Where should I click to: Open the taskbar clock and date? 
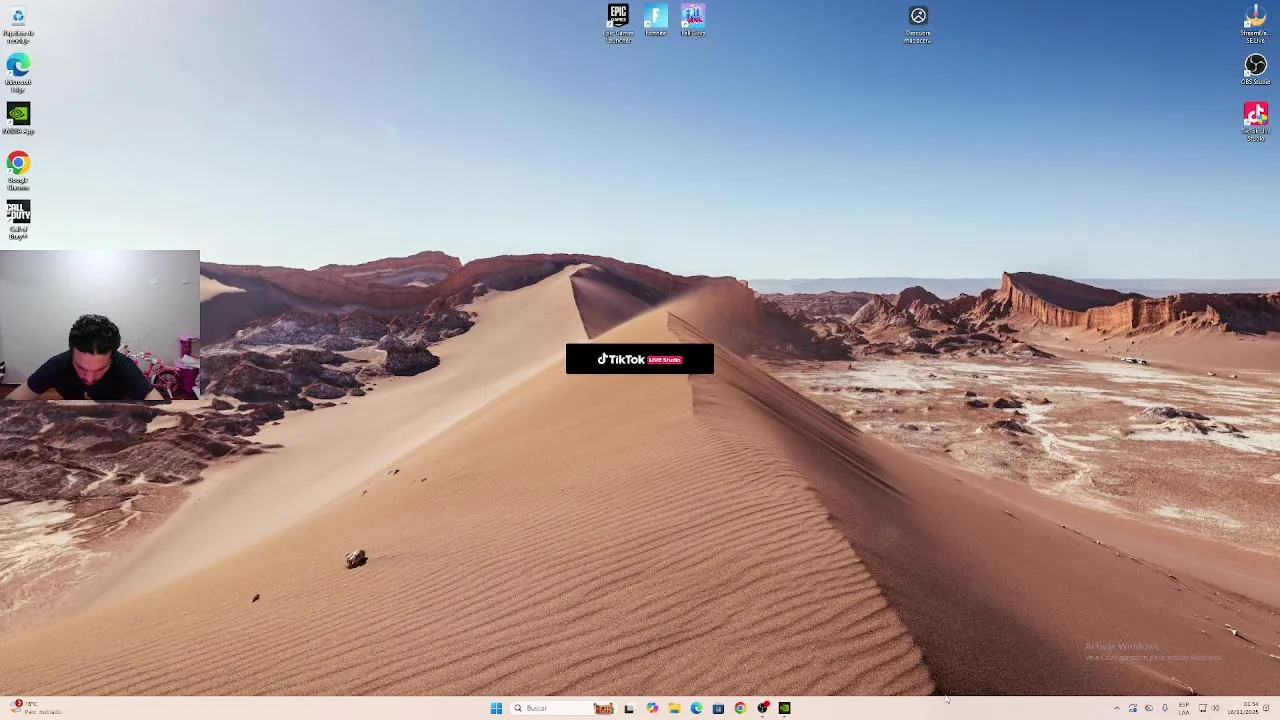[x=1243, y=708]
